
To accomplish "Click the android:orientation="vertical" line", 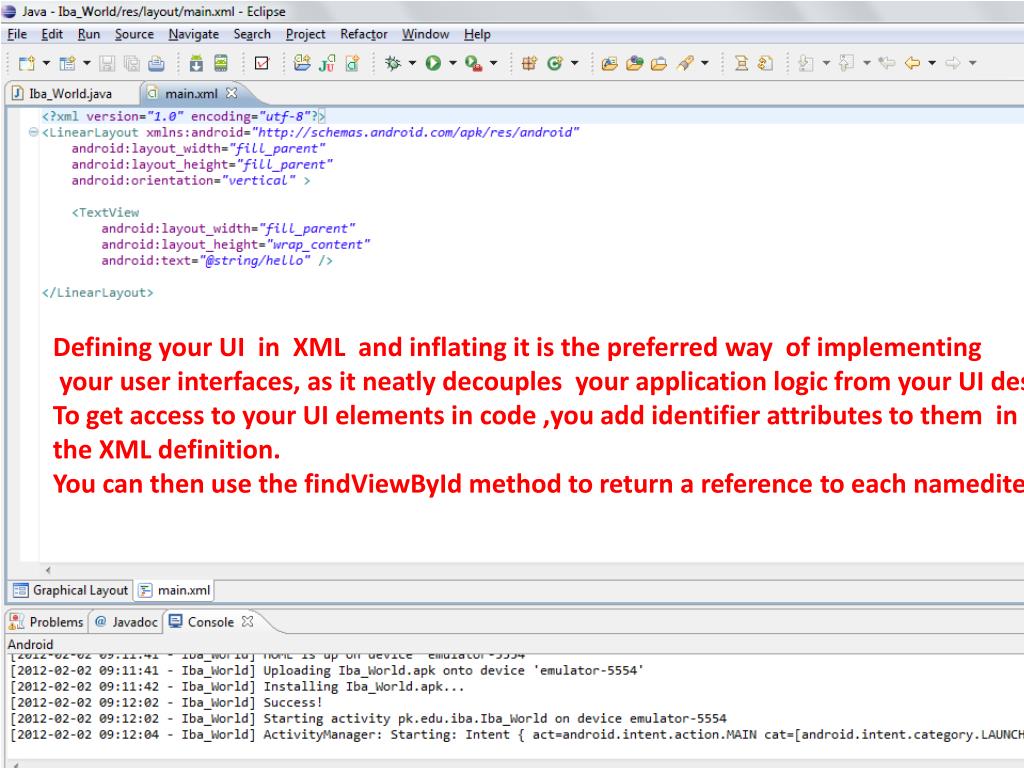I will (x=191, y=180).
